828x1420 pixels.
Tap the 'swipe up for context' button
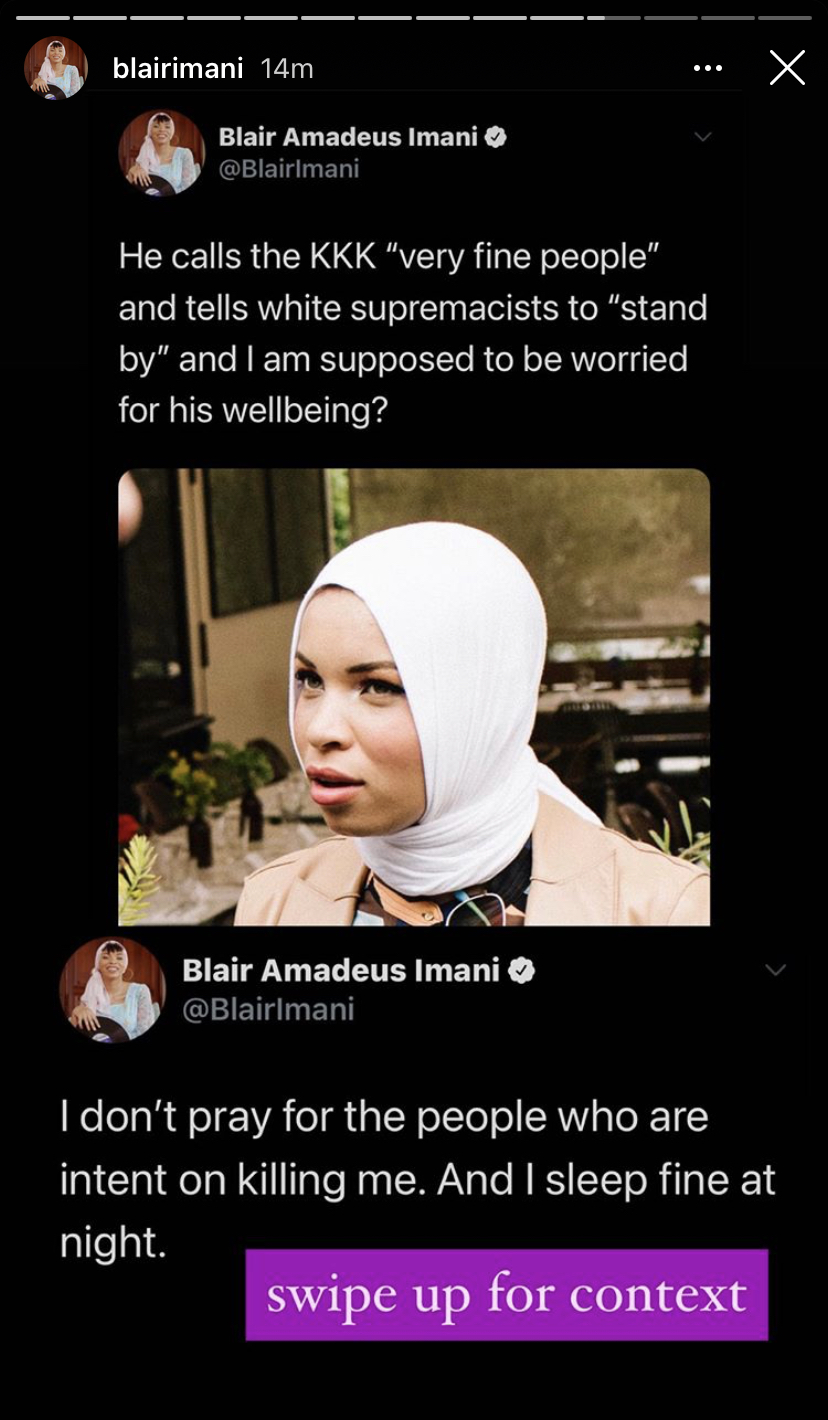coord(507,1295)
